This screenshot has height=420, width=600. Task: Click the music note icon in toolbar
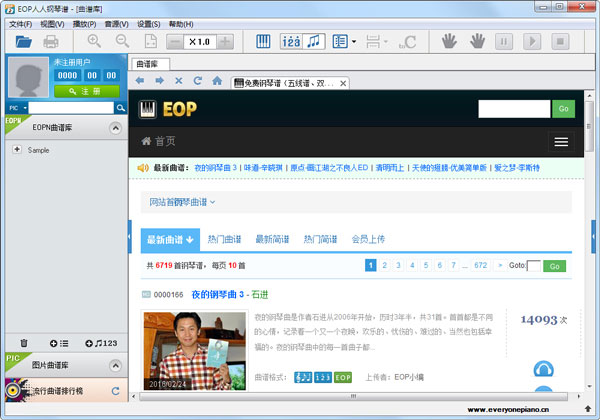click(x=315, y=42)
